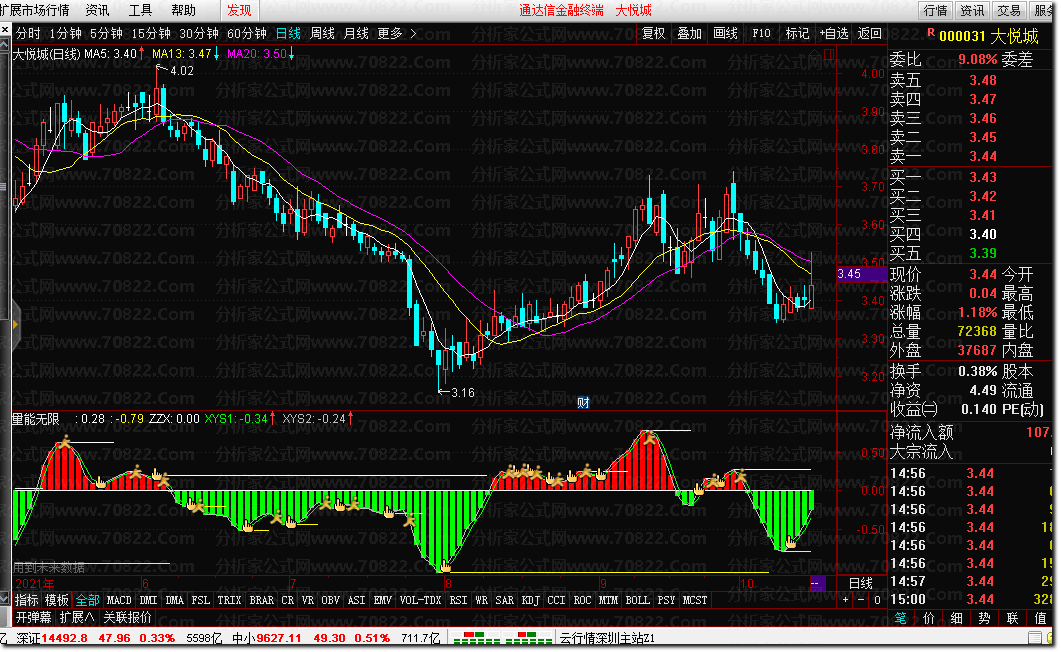Click the 日线 label beside the timeline
This screenshot has height=652, width=1061.
[861, 583]
